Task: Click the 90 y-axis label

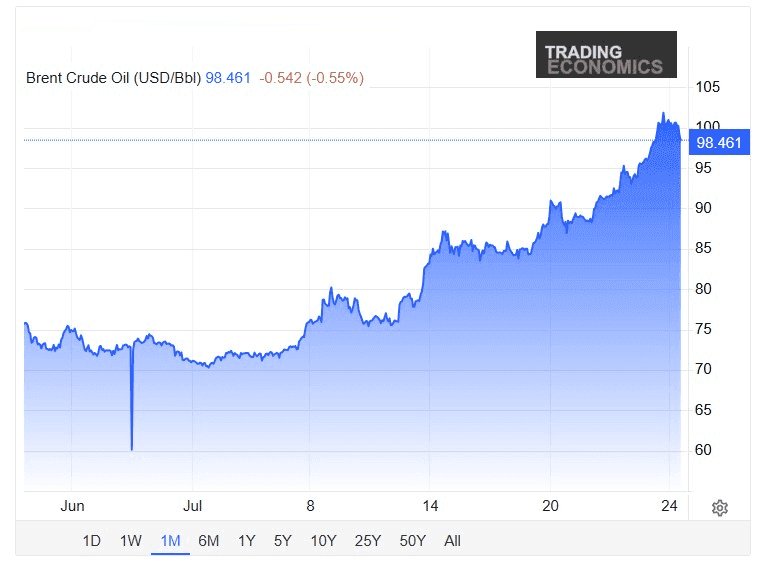Action: coord(703,208)
